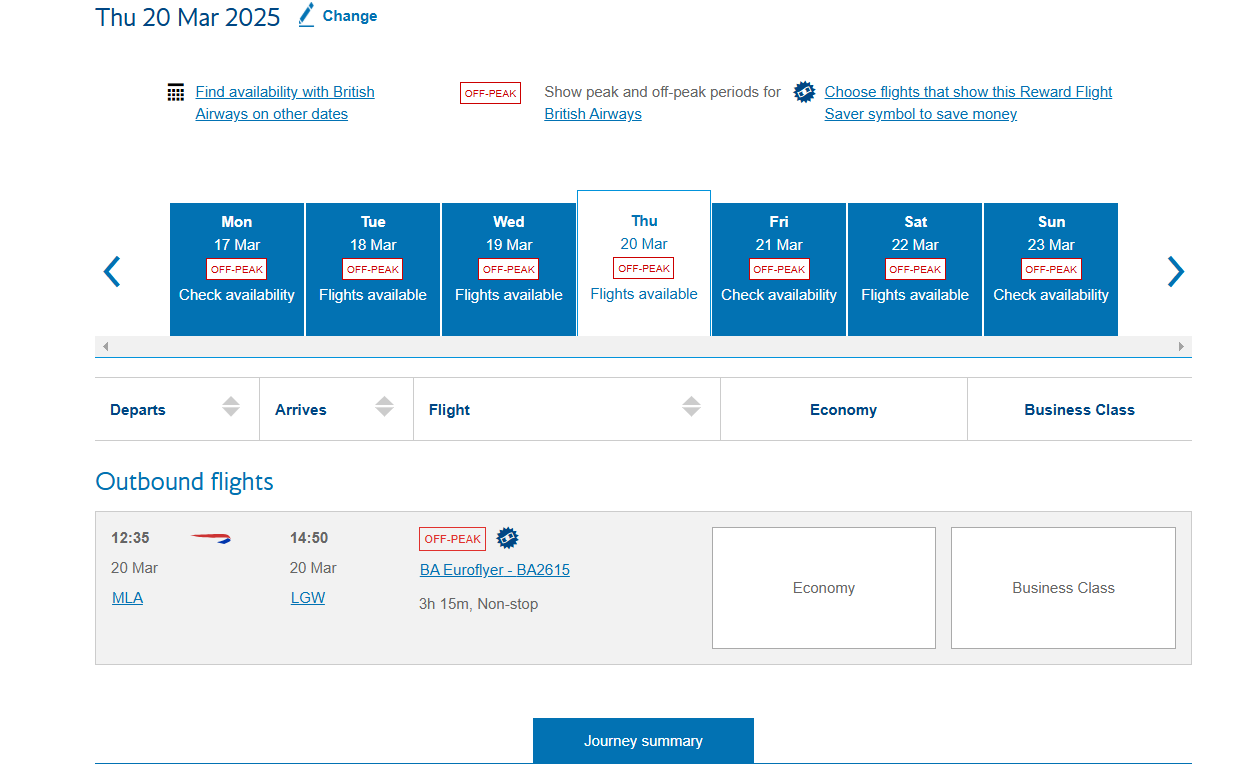Select Wed 19 Mar date tab
1257x772 pixels.
pyautogui.click(x=508, y=269)
